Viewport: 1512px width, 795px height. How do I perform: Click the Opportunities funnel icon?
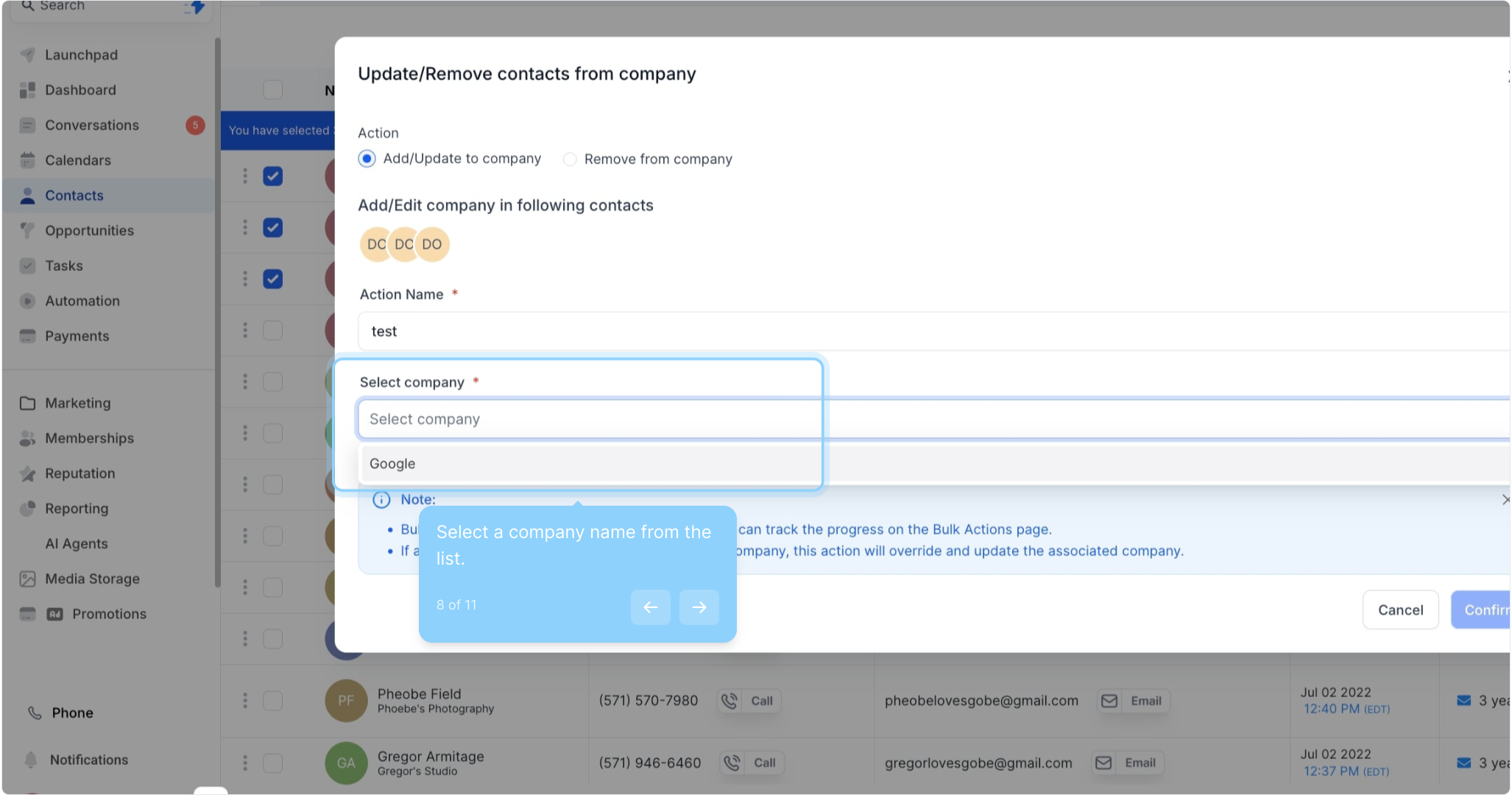point(27,230)
